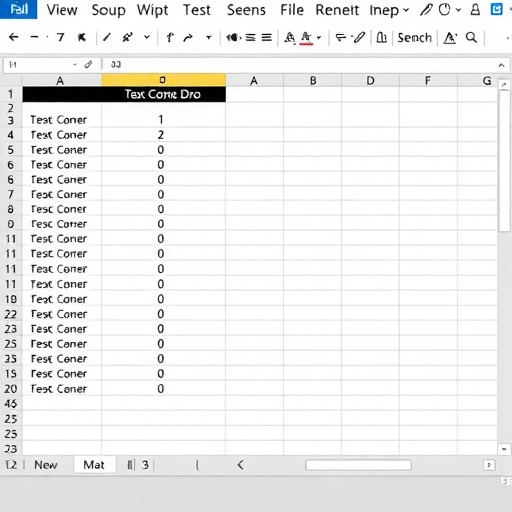Image resolution: width=512 pixels, height=512 pixels.
Task: Collapse the formula bar chevron
Action: tap(501, 65)
